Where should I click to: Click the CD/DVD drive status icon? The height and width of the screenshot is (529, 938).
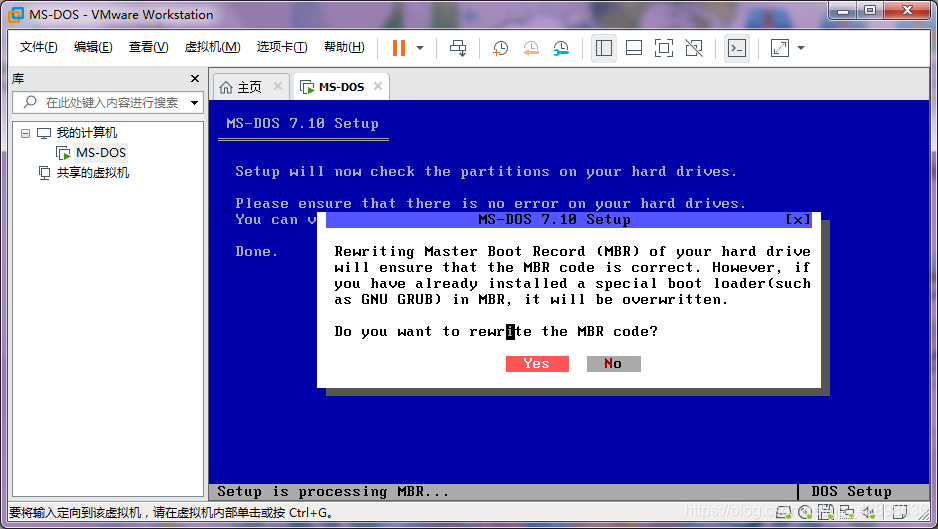[x=805, y=512]
